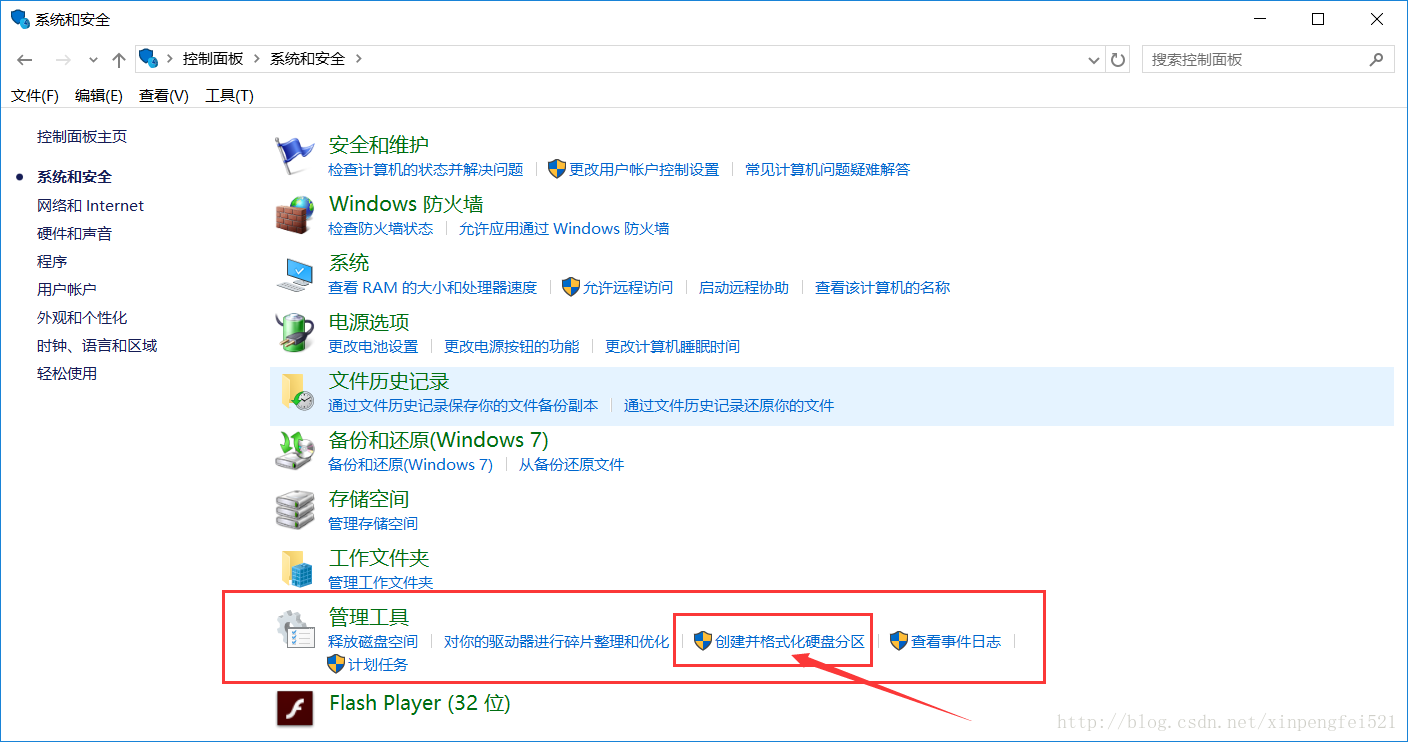Click the 系统 computer monitor icon
The width and height of the screenshot is (1408, 742).
(x=294, y=273)
